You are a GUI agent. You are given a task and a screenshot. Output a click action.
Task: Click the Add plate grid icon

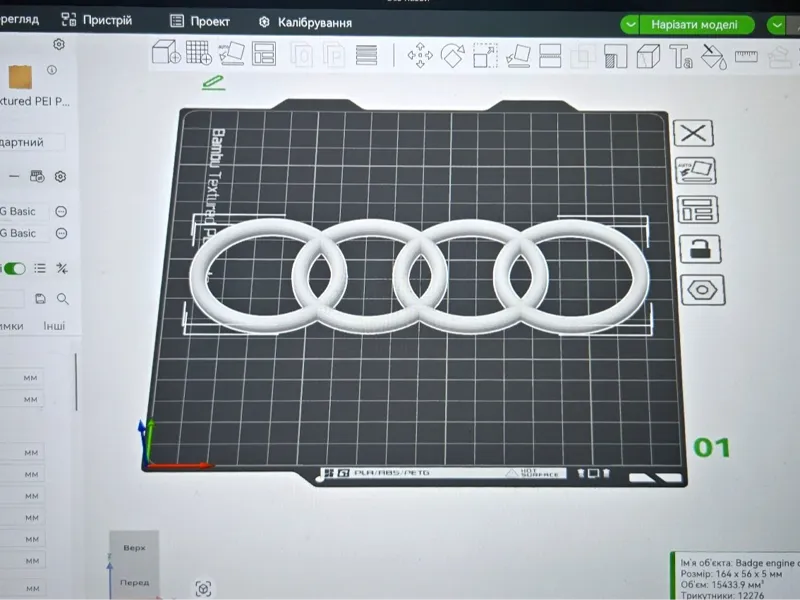[198, 52]
